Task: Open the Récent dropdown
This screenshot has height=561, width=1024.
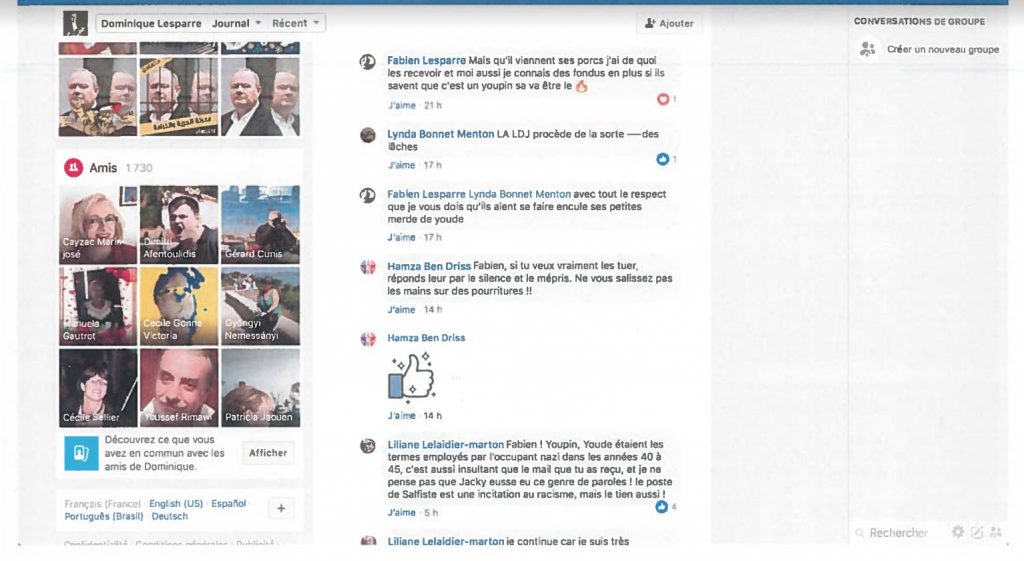Action: coord(295,24)
